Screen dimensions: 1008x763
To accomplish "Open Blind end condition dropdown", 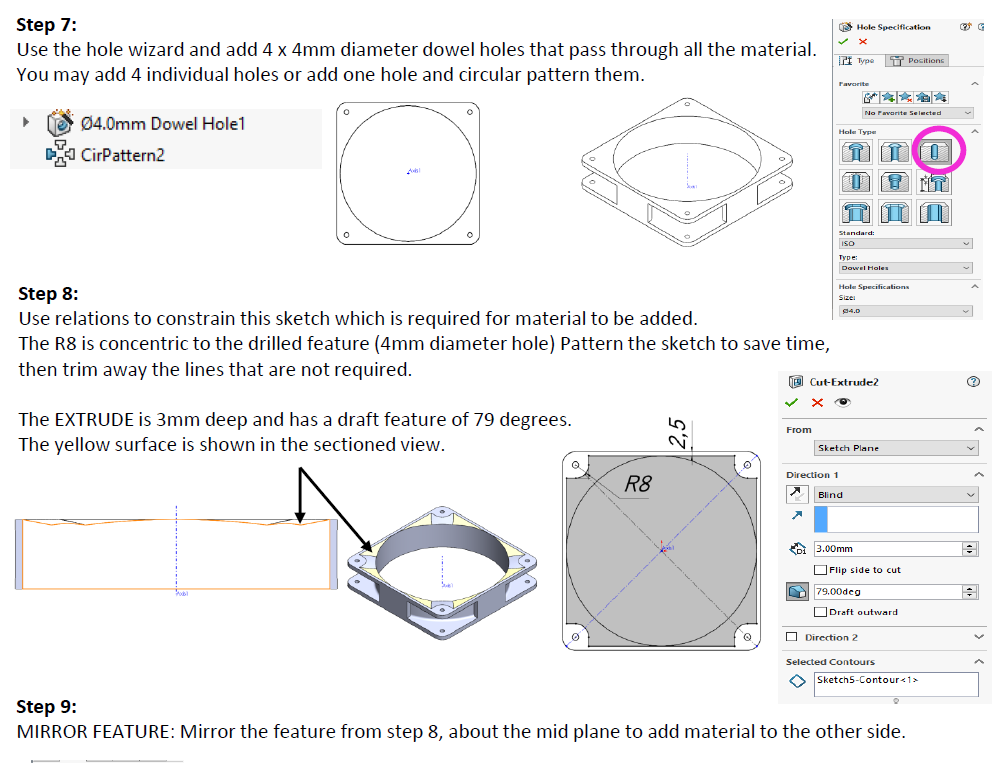I will tap(896, 494).
